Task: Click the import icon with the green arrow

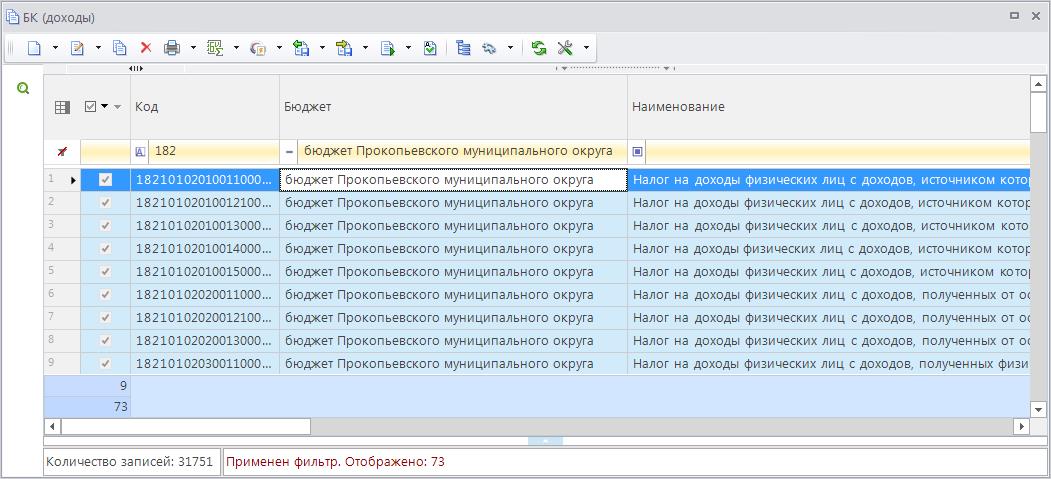Action: click(301, 48)
